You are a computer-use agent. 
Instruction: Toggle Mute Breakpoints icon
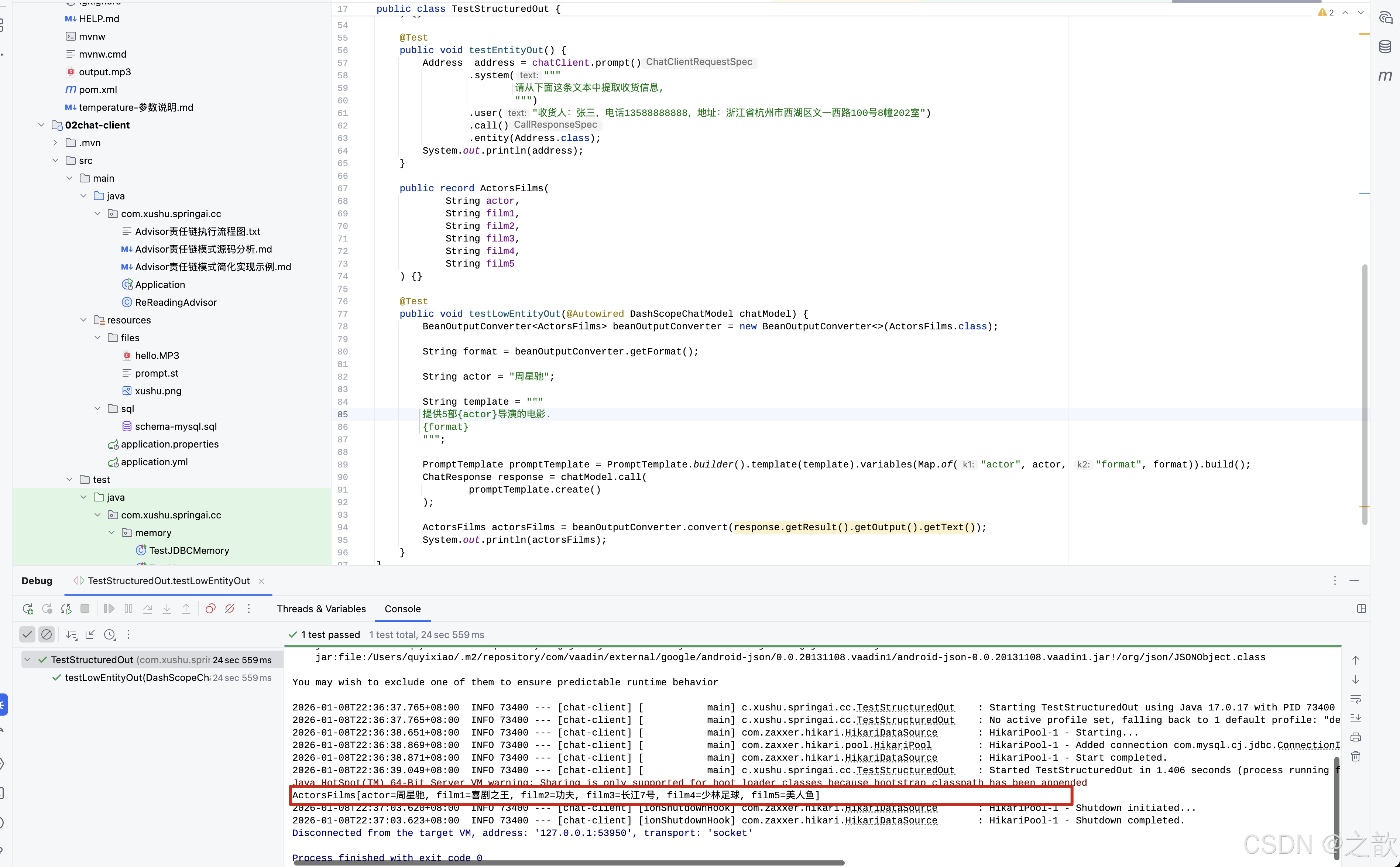[230, 609]
